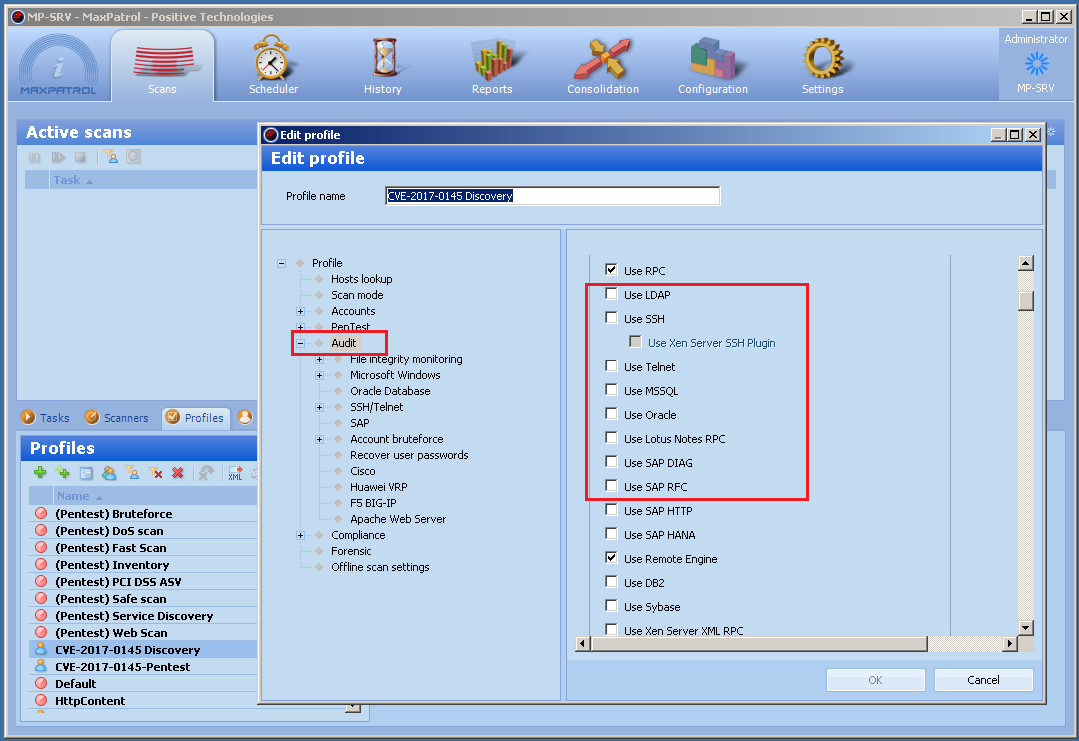Switch to the Scanners tab
Viewport: 1079px width, 741px height.
(x=117, y=418)
